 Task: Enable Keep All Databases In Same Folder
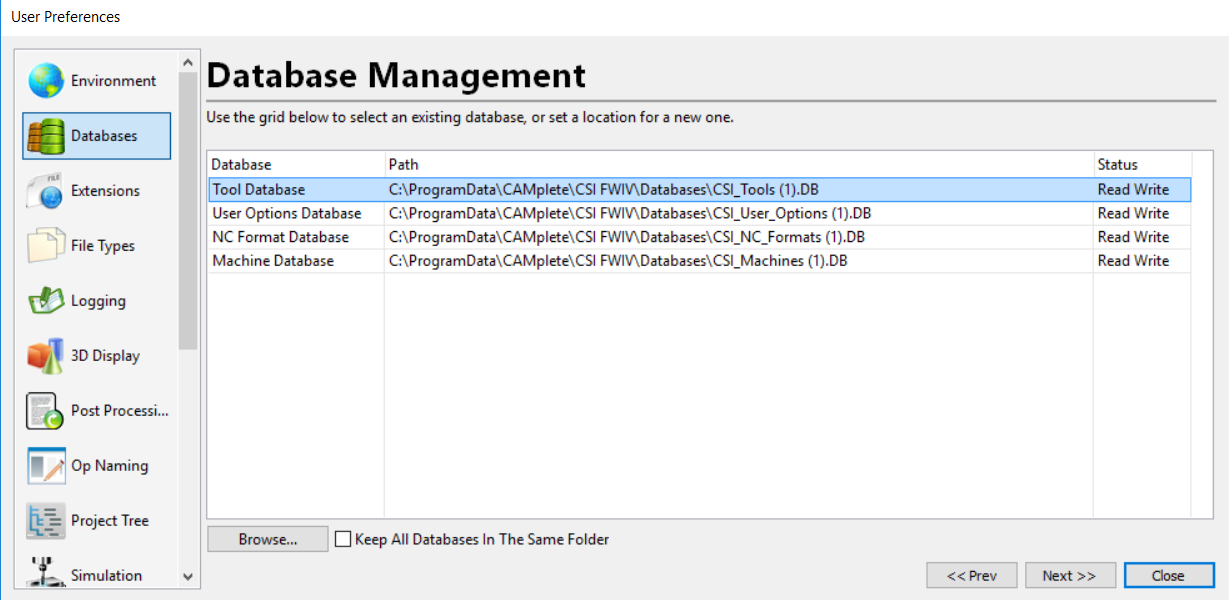point(344,539)
